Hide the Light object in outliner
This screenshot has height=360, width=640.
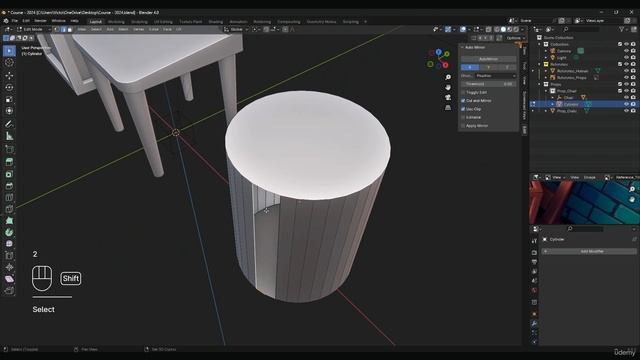[626, 58]
